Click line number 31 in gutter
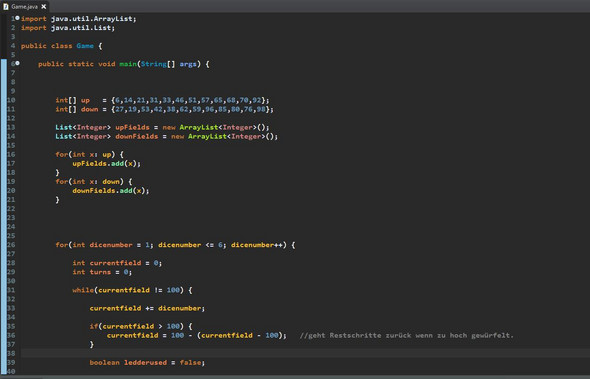This screenshot has width=590, height=379. 11,290
